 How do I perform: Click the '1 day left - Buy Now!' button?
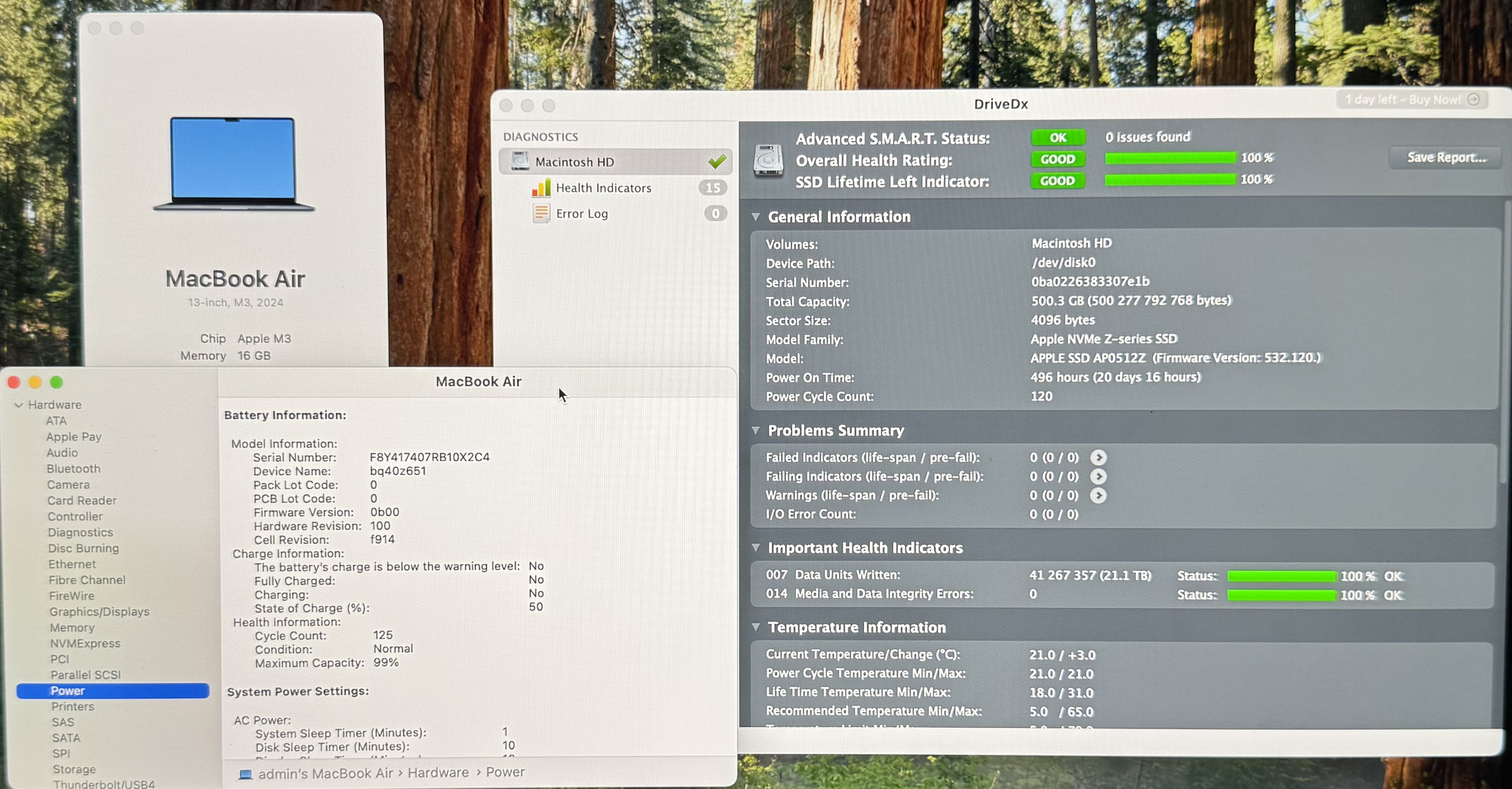click(x=1411, y=100)
